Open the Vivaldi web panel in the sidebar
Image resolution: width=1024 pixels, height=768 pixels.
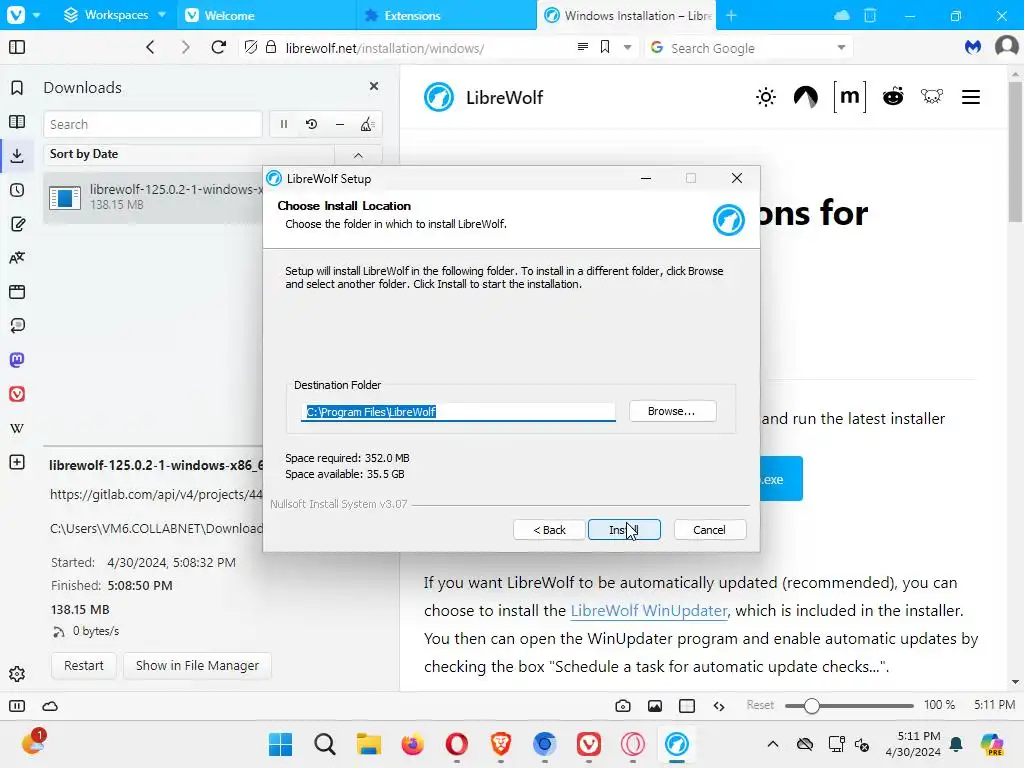(17, 394)
